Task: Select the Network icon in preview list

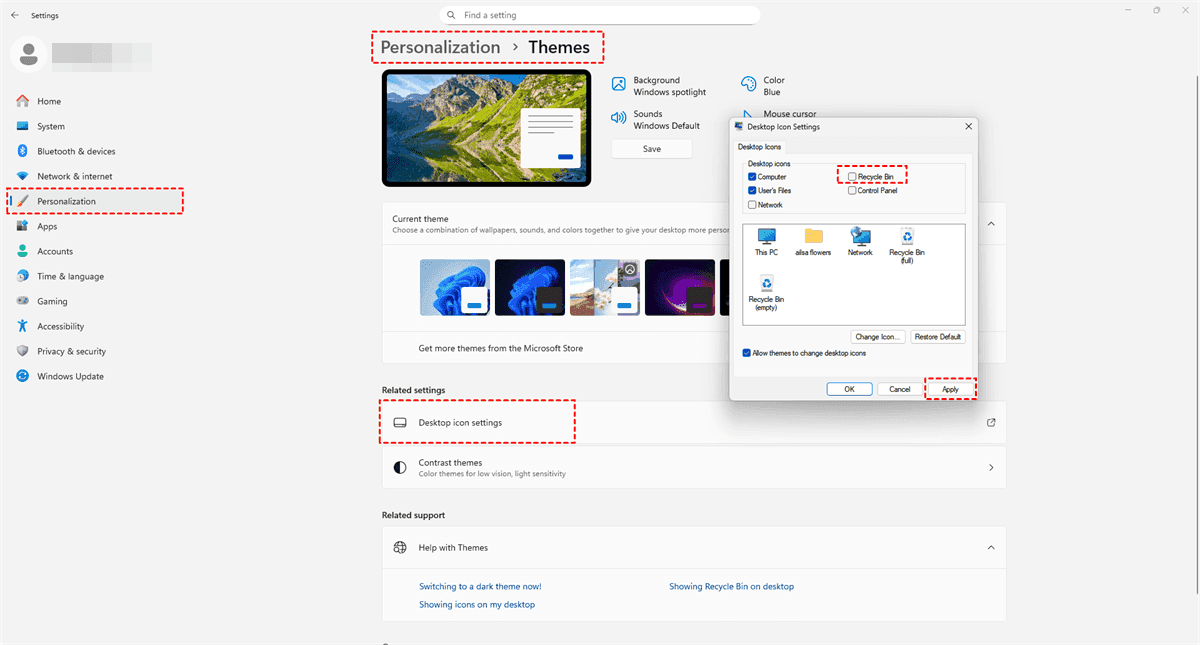Action: point(860,238)
